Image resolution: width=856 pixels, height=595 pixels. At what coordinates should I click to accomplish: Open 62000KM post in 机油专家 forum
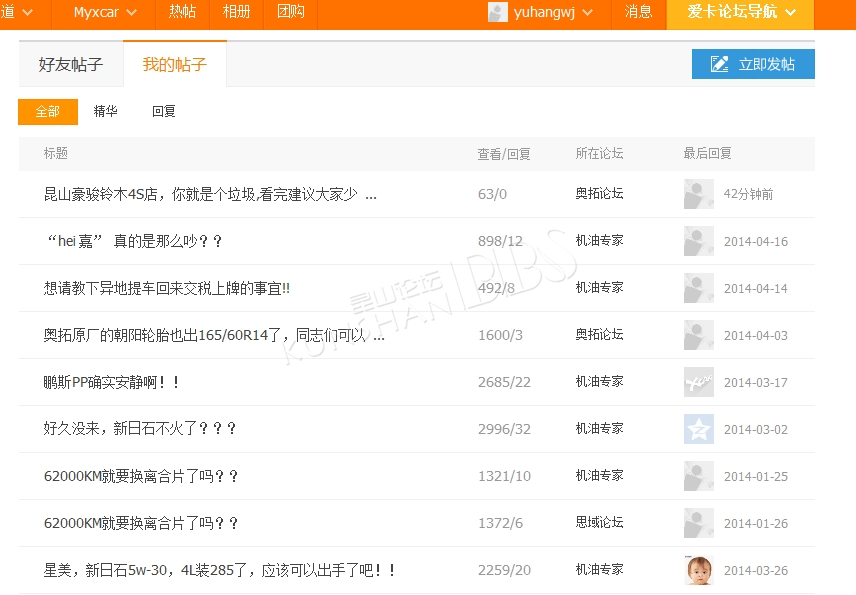(141, 476)
